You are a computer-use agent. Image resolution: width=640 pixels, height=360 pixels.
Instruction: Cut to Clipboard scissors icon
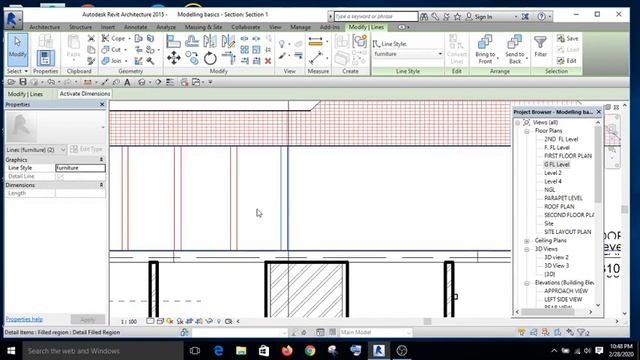(x=91, y=38)
